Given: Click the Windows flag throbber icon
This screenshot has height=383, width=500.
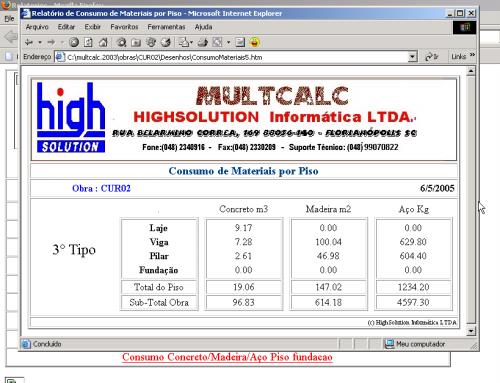Looking at the screenshot, I should (x=464, y=27).
